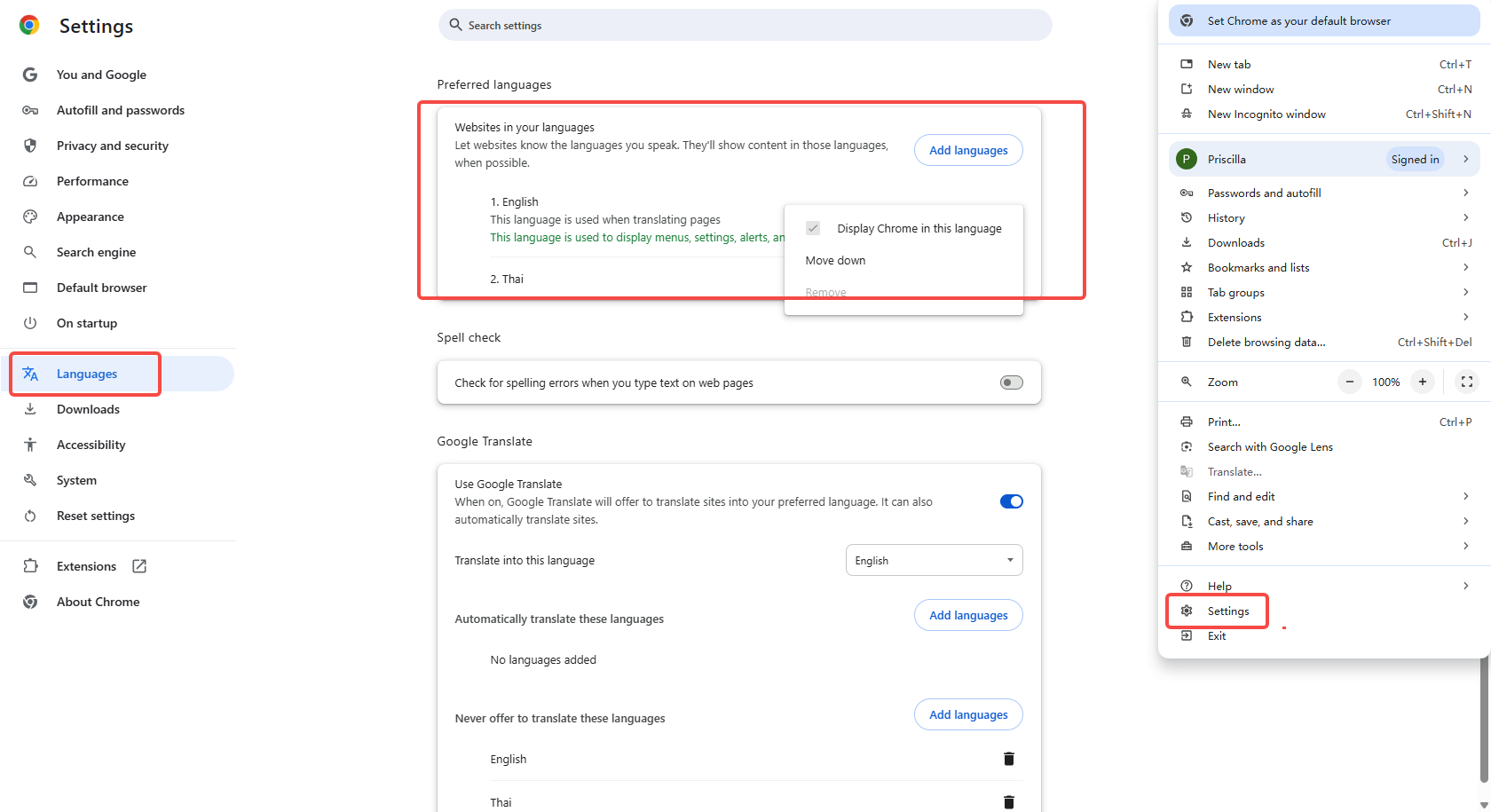Increase zoom with the plus control
Viewport: 1491px width, 812px height.
click(1422, 382)
